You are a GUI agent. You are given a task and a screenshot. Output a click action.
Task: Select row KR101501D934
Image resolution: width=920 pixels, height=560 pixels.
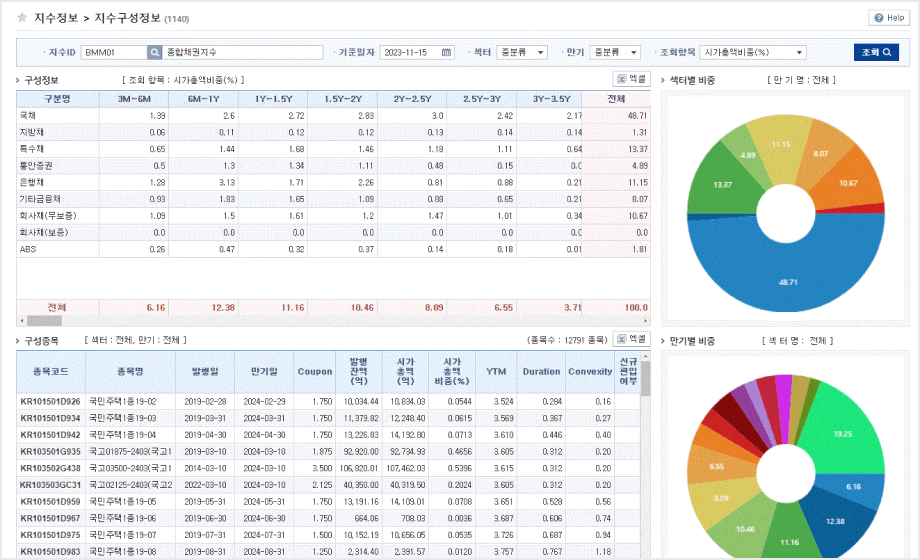click(329, 418)
